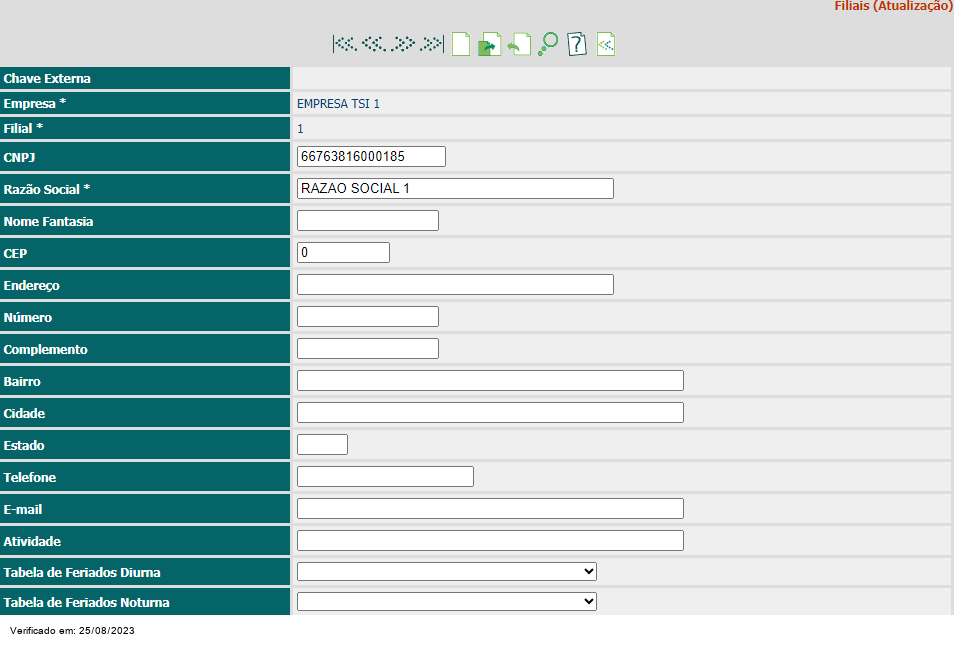
Task: Focus the Cidade input field
Action: coord(490,412)
